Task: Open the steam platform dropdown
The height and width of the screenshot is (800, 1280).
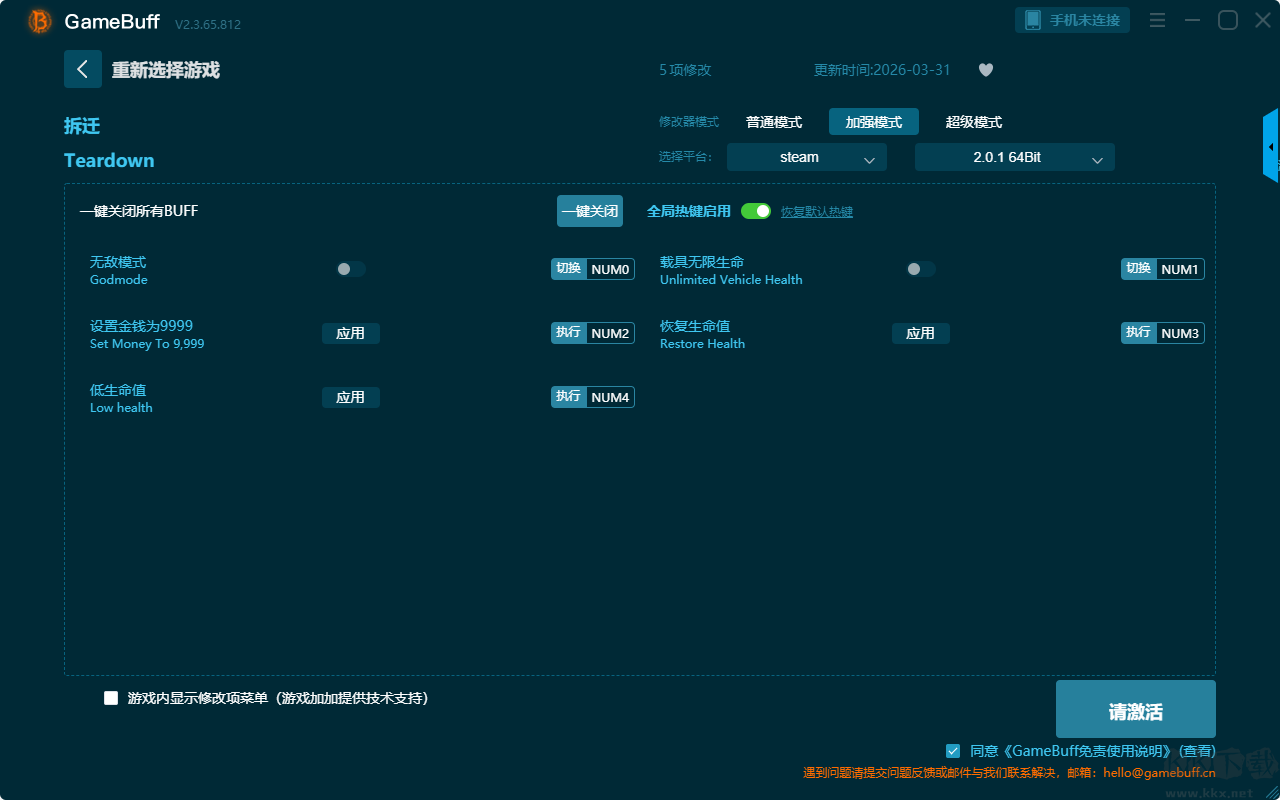Action: [807, 157]
